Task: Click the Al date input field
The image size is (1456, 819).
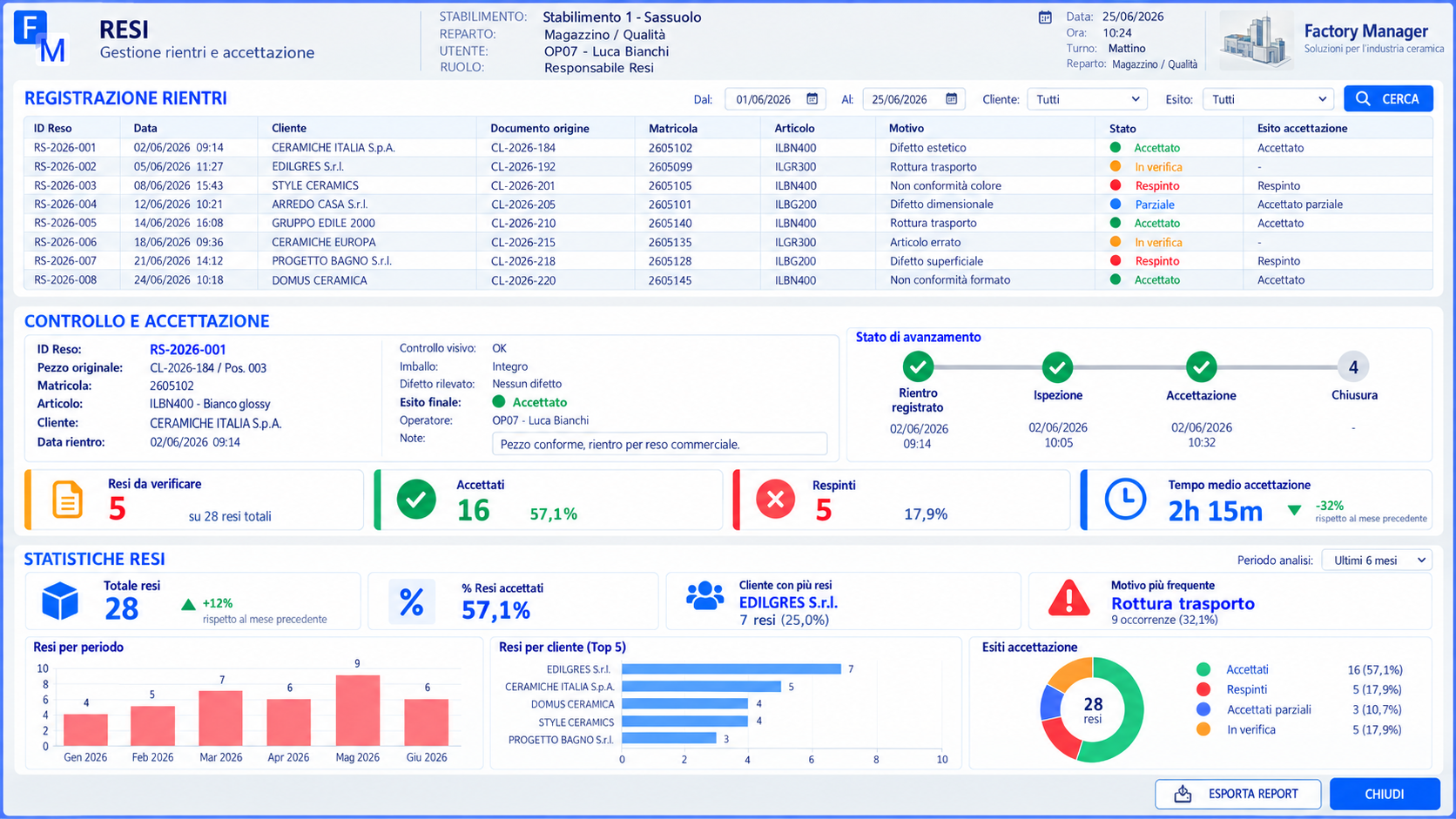Action: 913,99
